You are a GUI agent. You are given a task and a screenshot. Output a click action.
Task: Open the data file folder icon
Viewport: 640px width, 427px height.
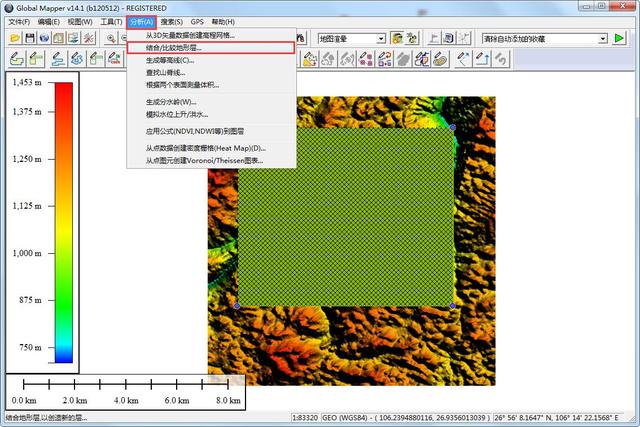pyautogui.click(x=15, y=38)
